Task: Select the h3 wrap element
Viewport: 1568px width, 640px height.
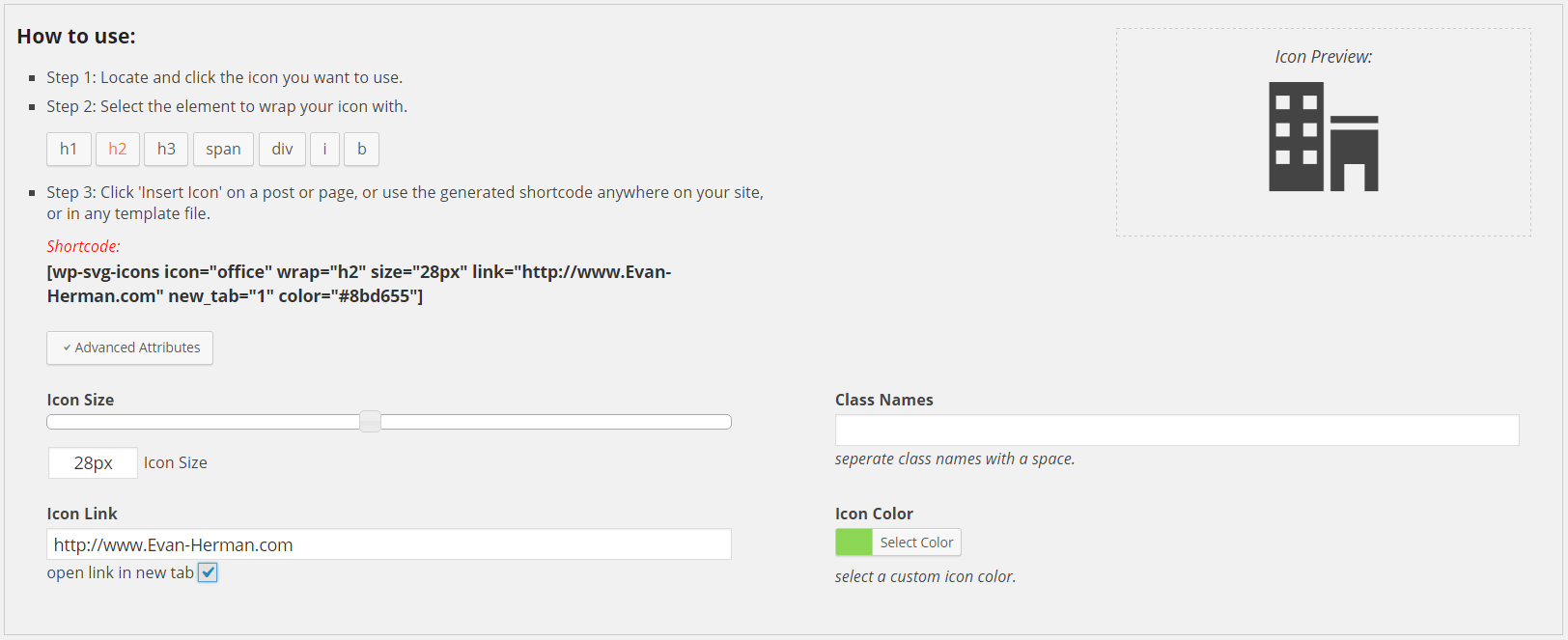Action: (x=165, y=149)
